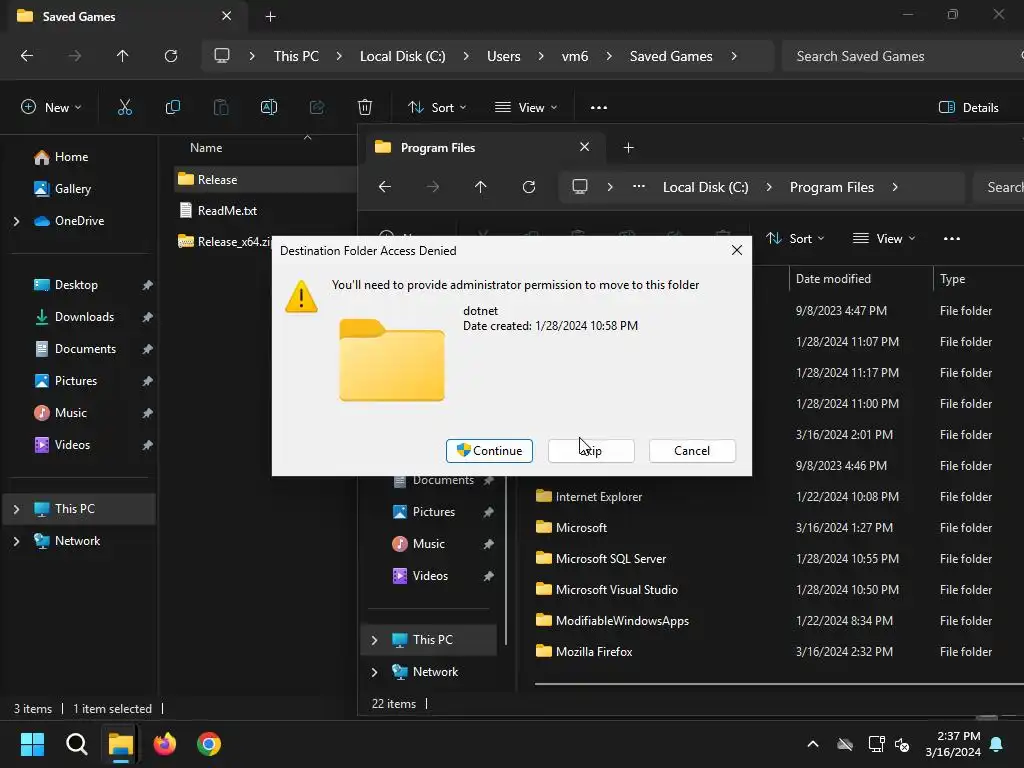Expand This PC in Saved Games sidebar
The width and height of the screenshot is (1024, 768).
[16, 509]
